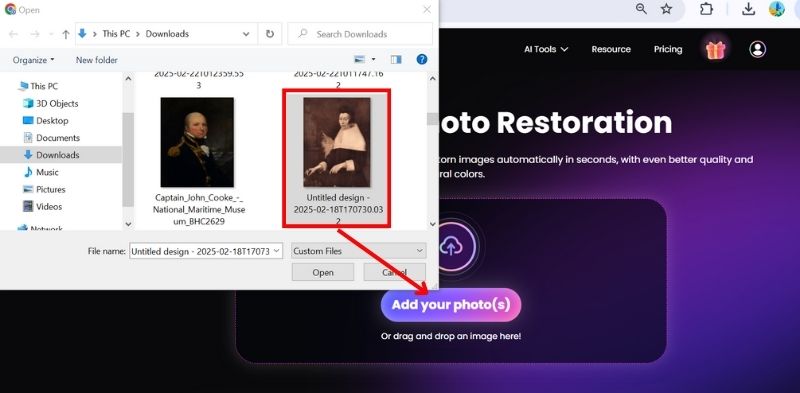800x393 pixels.
Task: Open the AI Tools menu on website
Action: pos(546,50)
